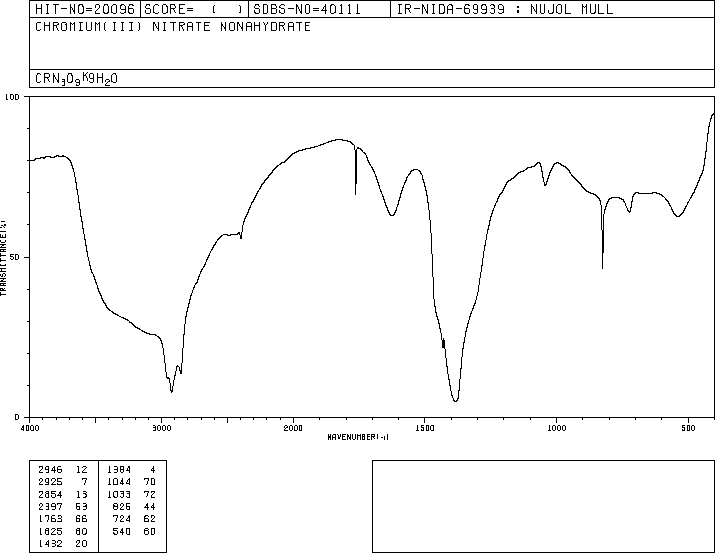
Task: Click the 1044 peak table entry
Action: (131, 481)
